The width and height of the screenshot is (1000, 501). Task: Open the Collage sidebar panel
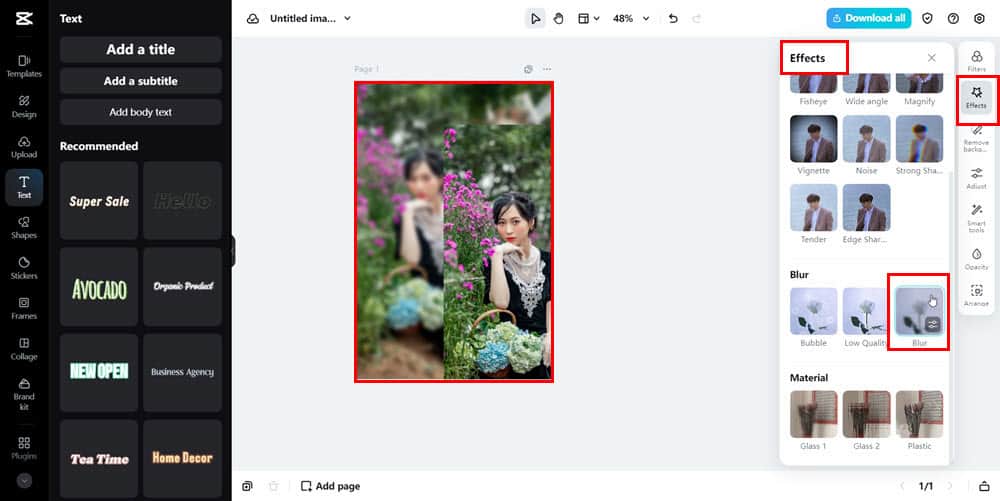coord(24,349)
